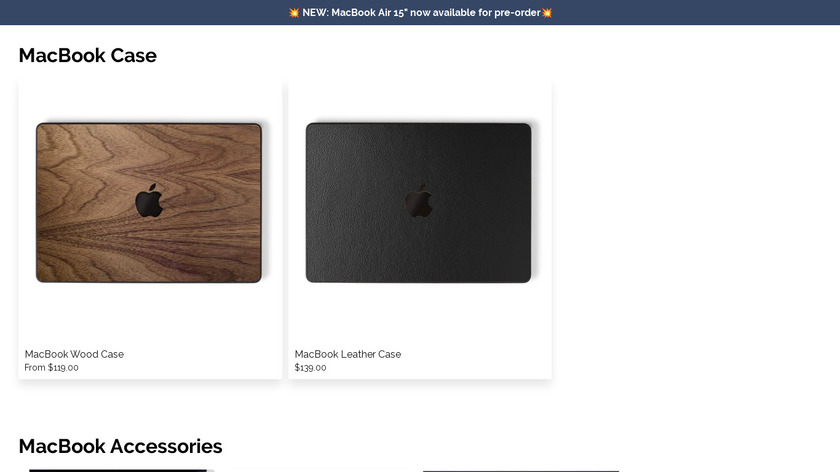Click blank area under wood case image
The height and width of the screenshot is (472, 840).
pos(149,316)
